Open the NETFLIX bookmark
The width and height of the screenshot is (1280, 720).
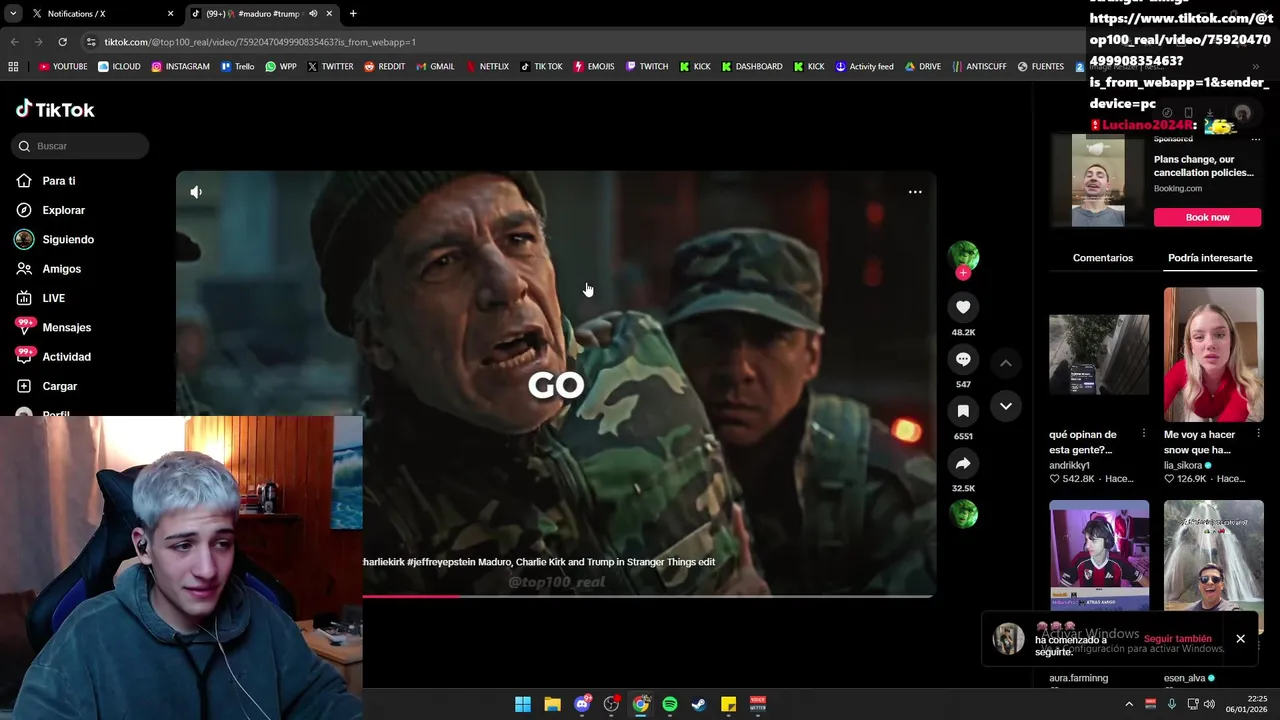click(x=487, y=67)
